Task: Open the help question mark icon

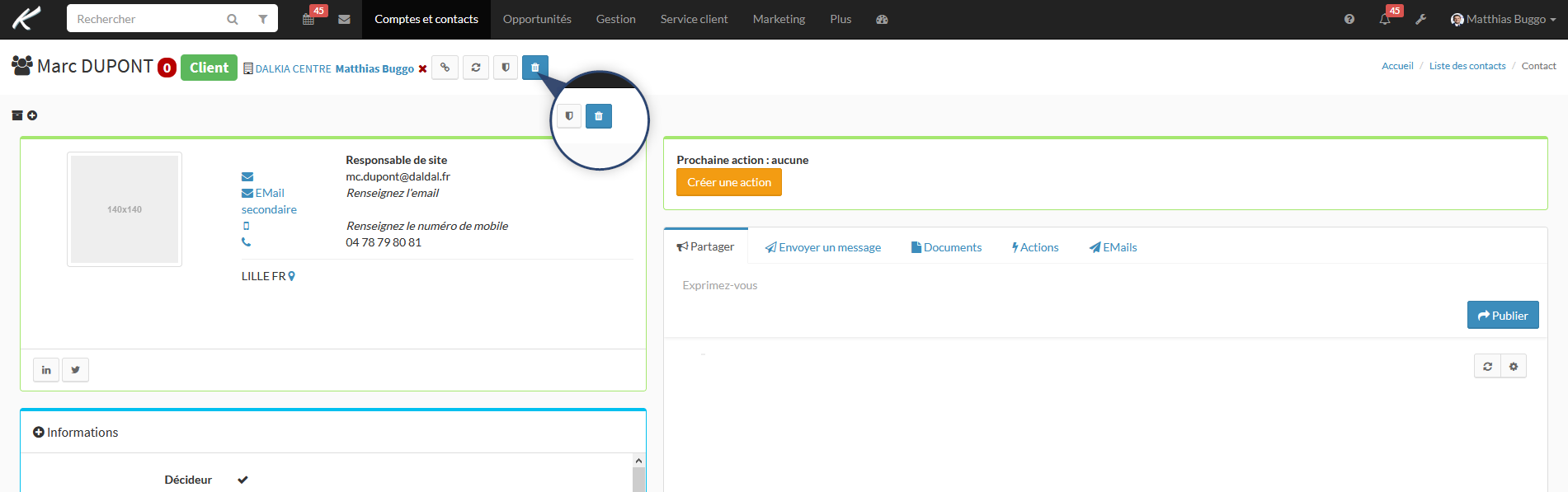Action: [1349, 19]
